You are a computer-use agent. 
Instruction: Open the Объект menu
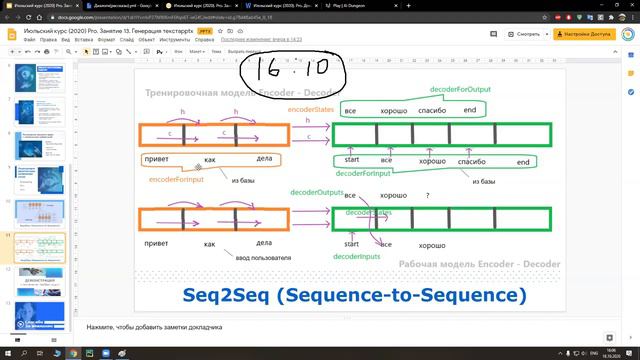[x=147, y=40]
